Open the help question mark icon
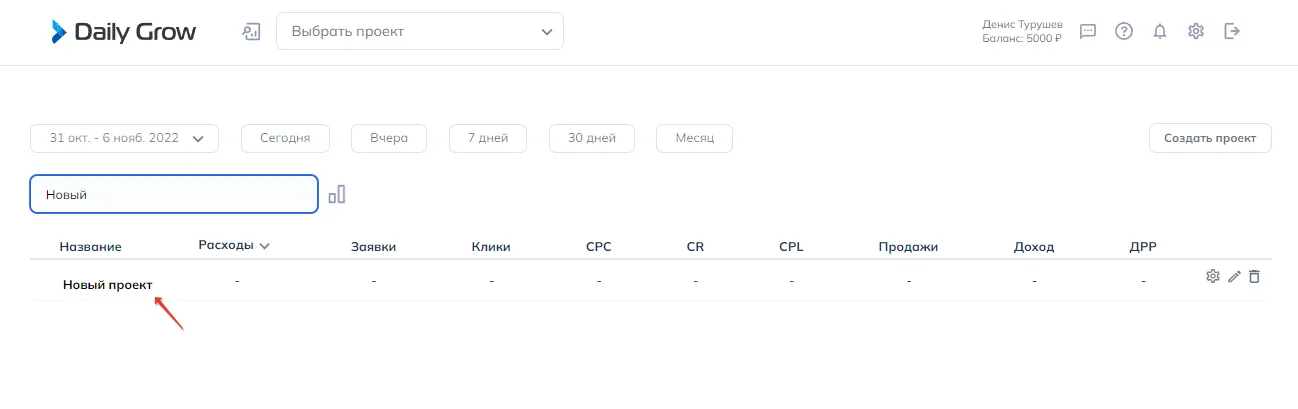The image size is (1298, 409). [x=1124, y=31]
